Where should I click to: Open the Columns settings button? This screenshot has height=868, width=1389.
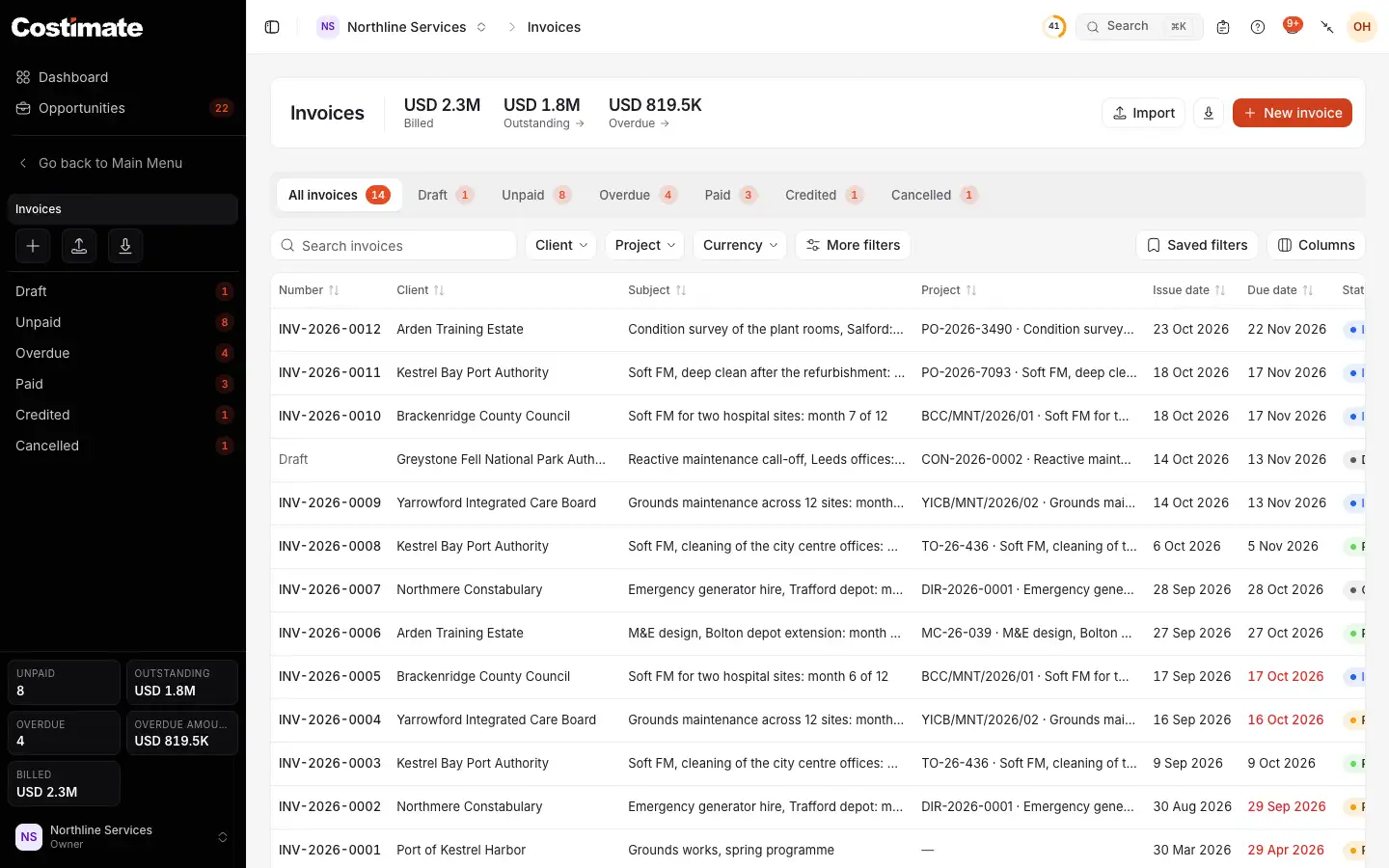click(x=1316, y=245)
